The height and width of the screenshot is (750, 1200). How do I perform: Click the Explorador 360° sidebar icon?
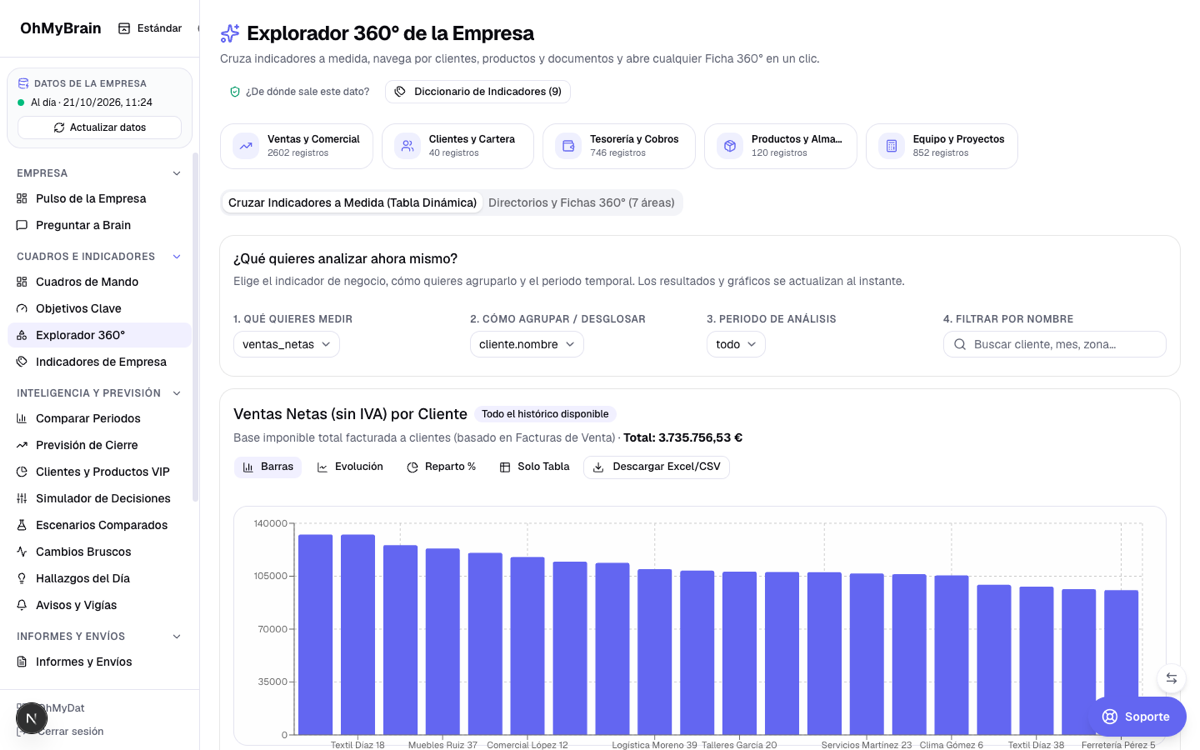click(22, 336)
